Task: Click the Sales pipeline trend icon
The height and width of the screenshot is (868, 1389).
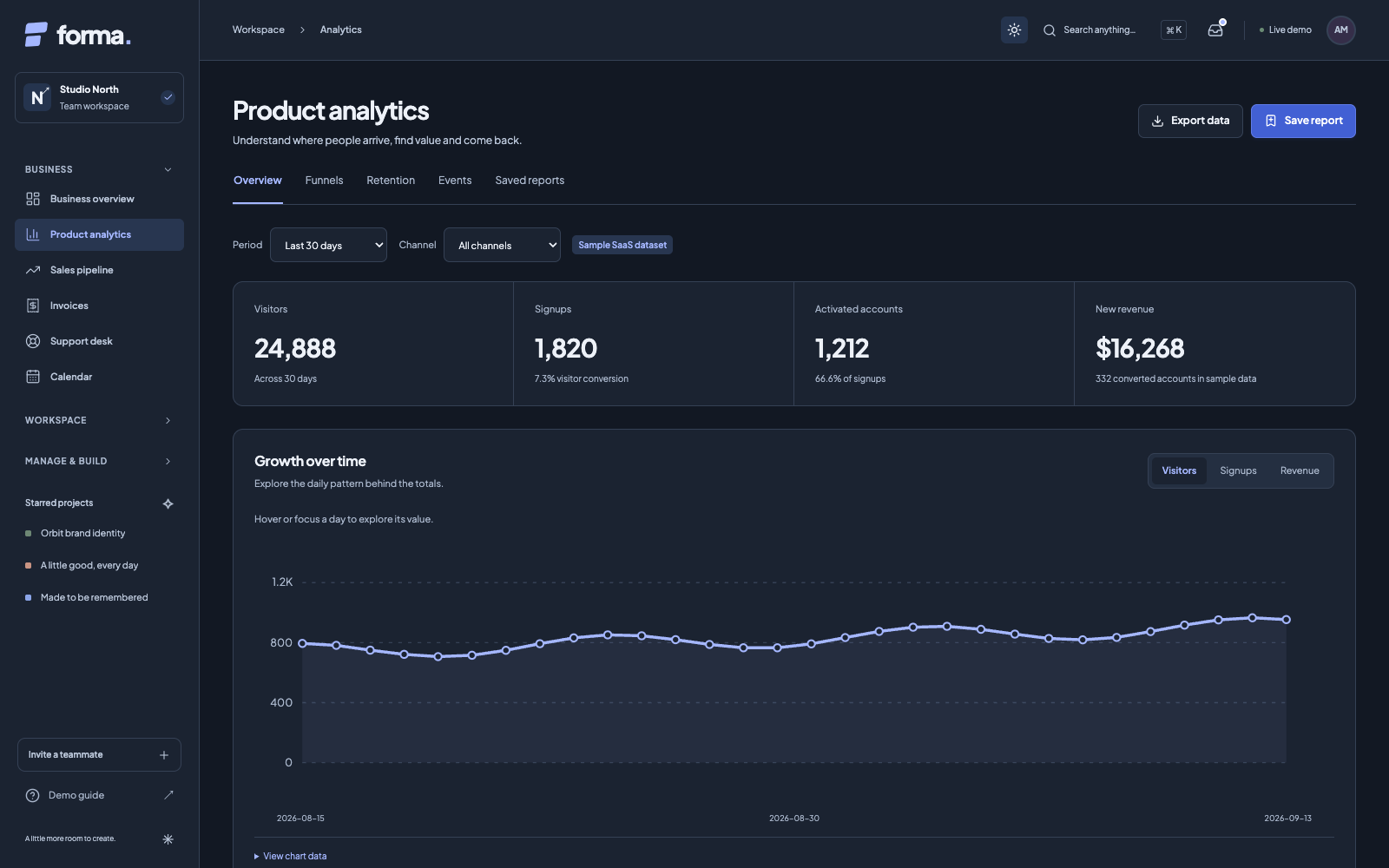Action: (33, 270)
